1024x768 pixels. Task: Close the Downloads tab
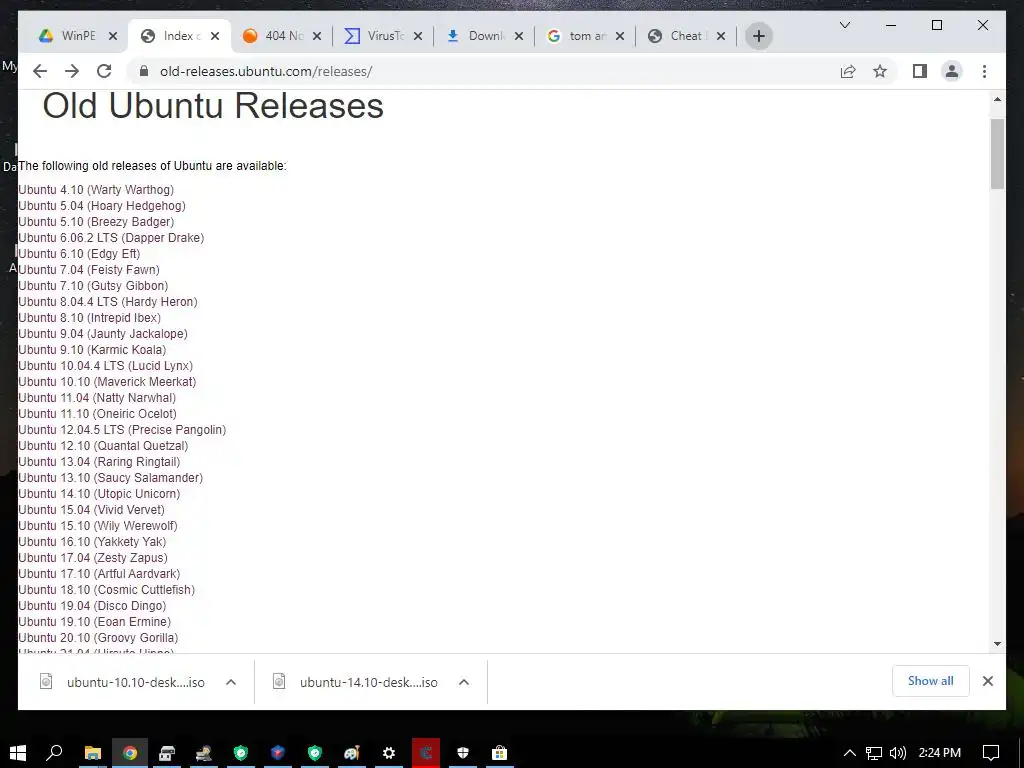519,36
